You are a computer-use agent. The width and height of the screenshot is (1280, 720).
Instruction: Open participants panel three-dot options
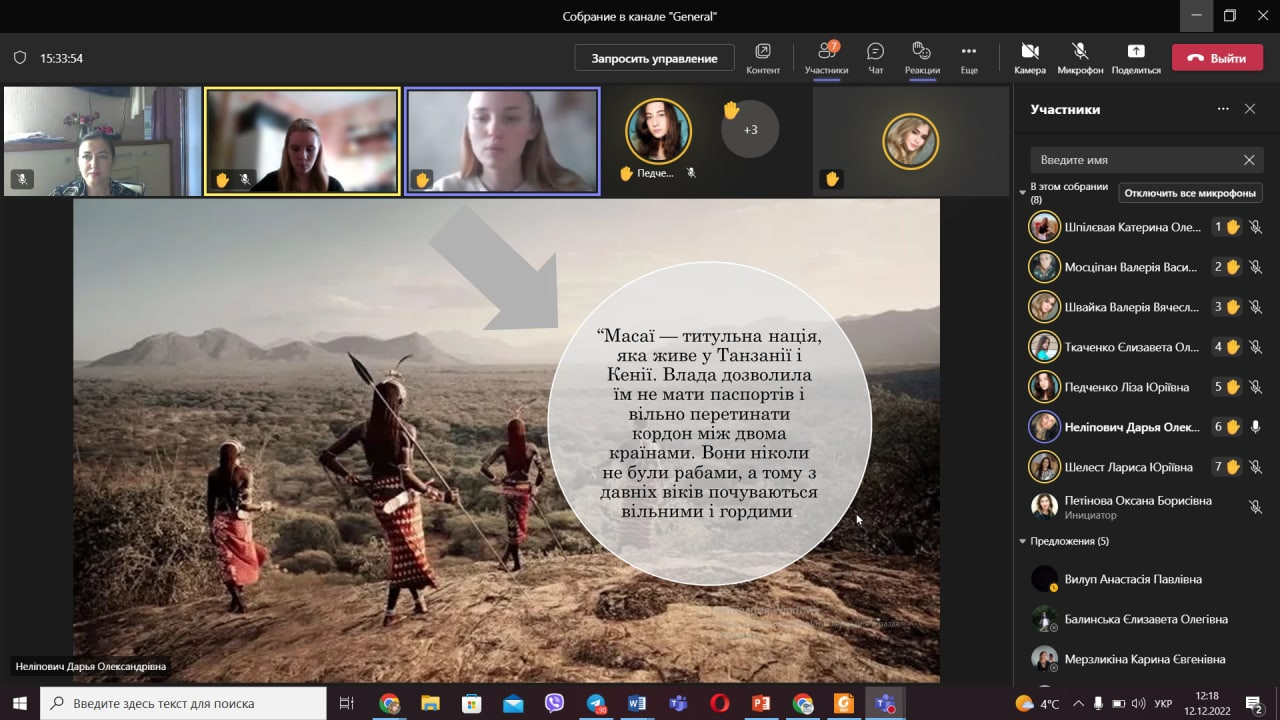(1222, 109)
